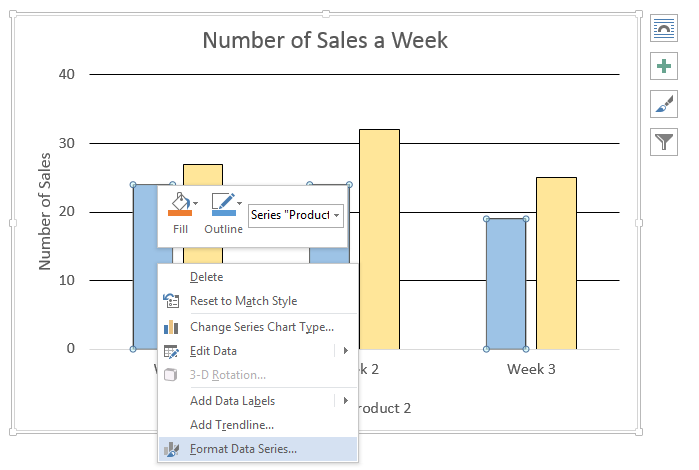Image resolution: width=699 pixels, height=470 pixels.
Task: Click the 40 value on vertical axis
Action: [x=67, y=74]
